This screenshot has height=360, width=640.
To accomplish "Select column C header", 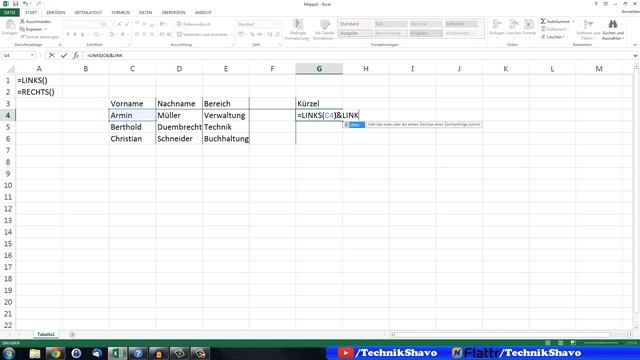I will [x=132, y=69].
